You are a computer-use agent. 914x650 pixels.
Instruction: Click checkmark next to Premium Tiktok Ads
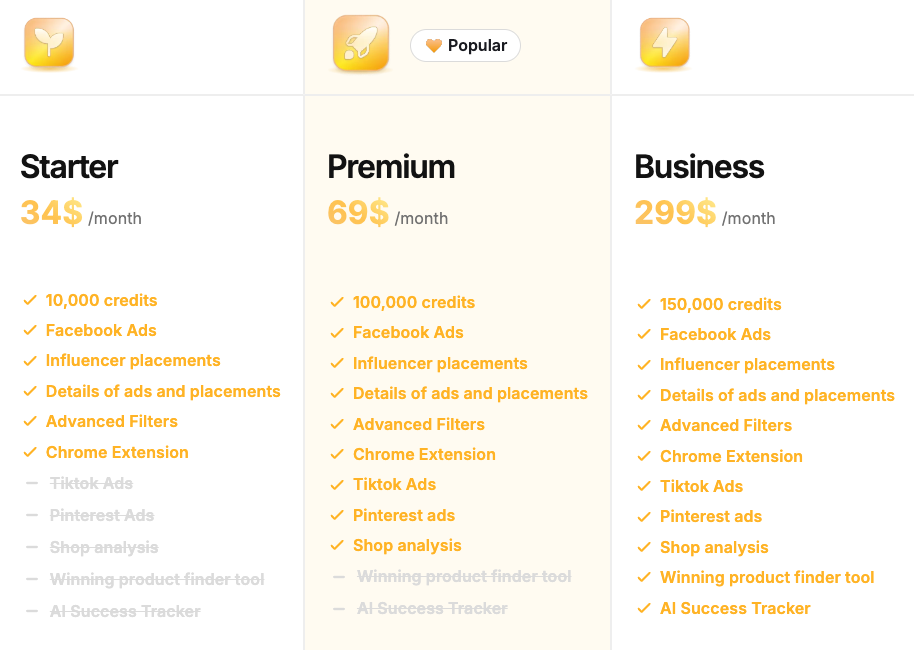coord(337,485)
